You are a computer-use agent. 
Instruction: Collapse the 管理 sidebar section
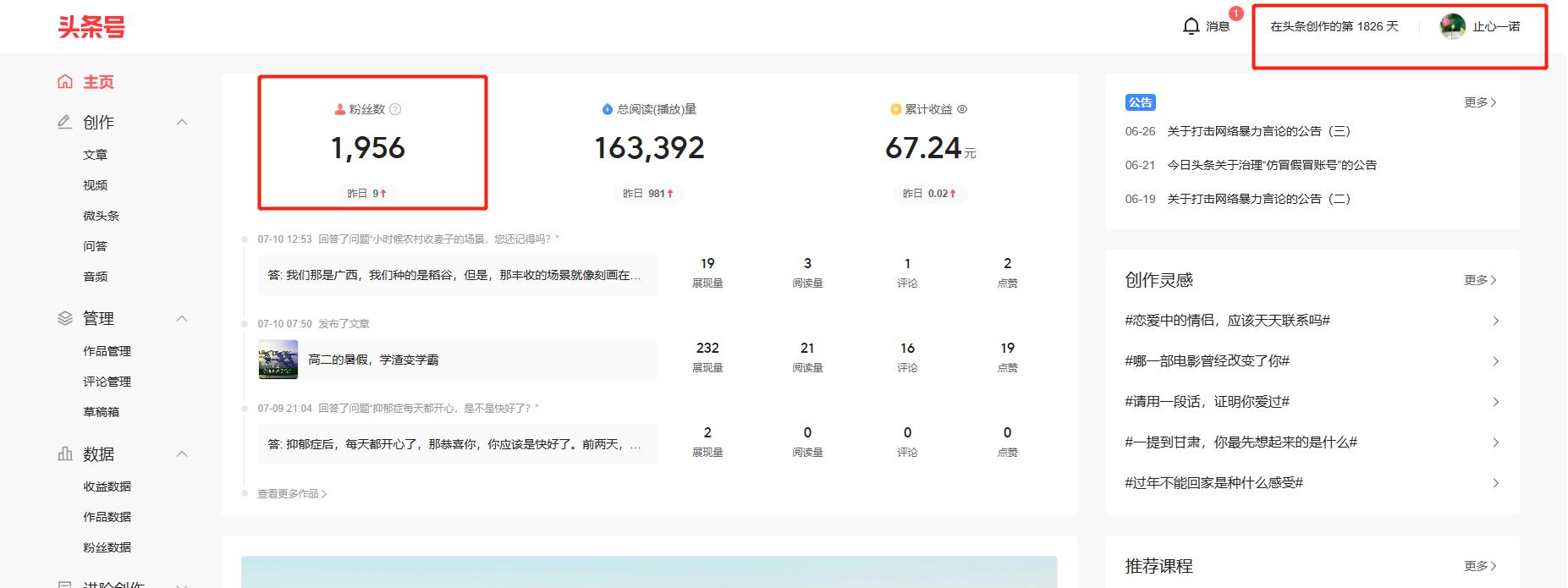pos(181,319)
